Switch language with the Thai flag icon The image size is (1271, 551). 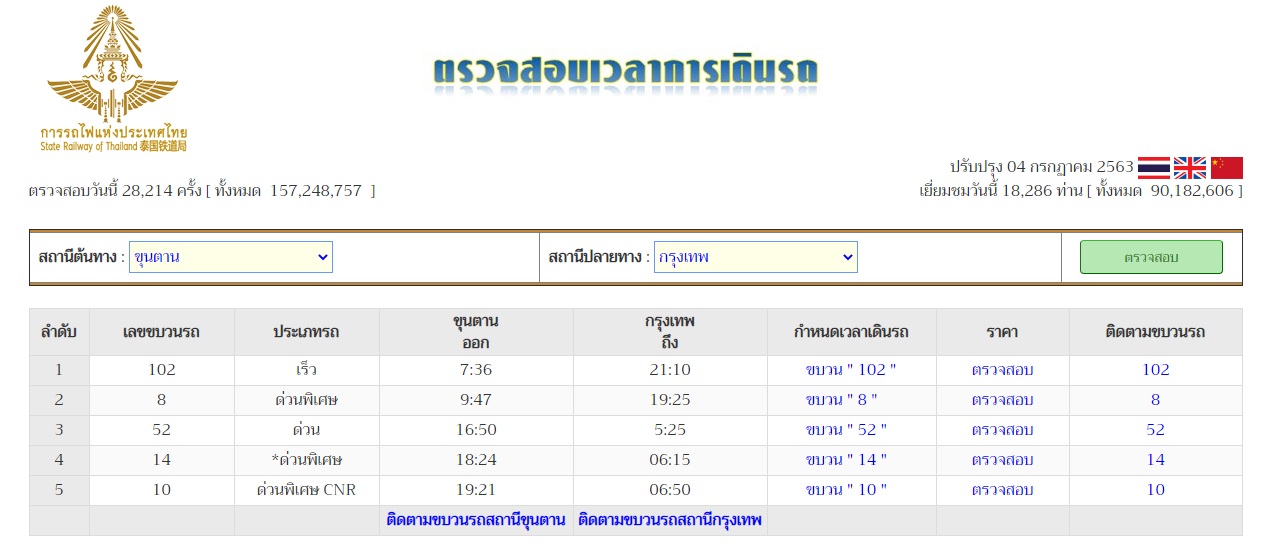(x=1154, y=167)
